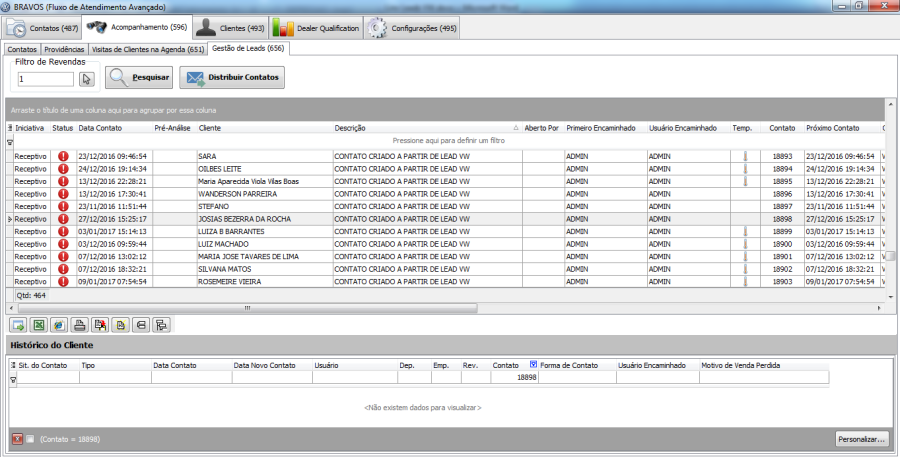This screenshot has height=457, width=900.
Task: Click the Personalizar... button
Action: click(862, 439)
